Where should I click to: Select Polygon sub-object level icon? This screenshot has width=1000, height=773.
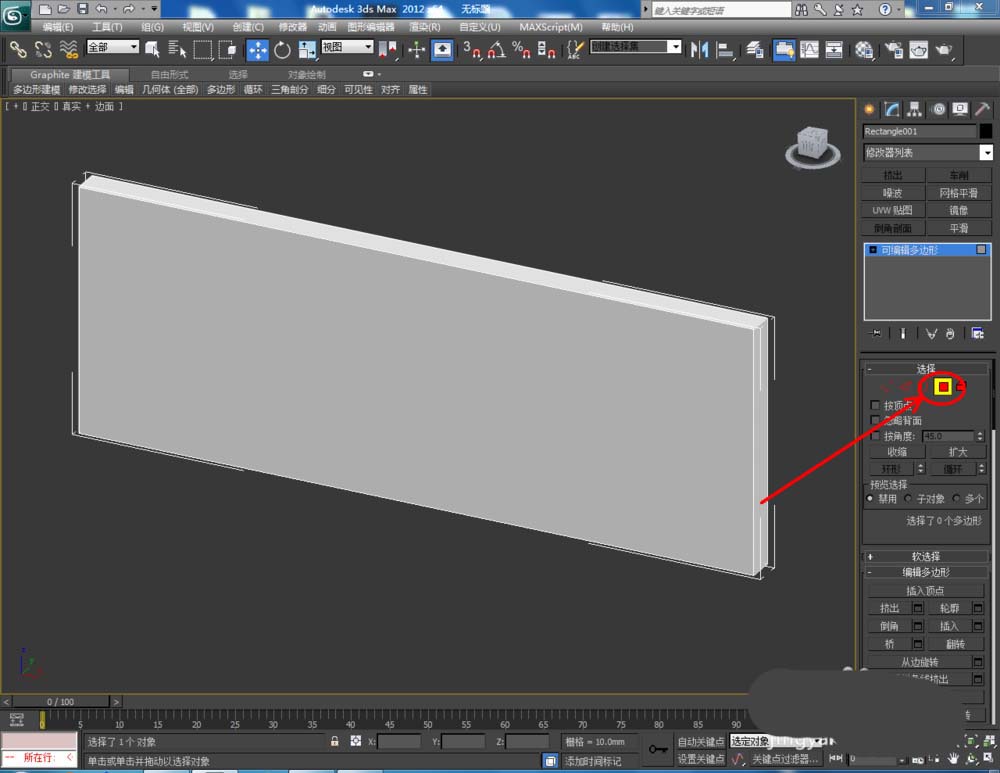coord(943,386)
